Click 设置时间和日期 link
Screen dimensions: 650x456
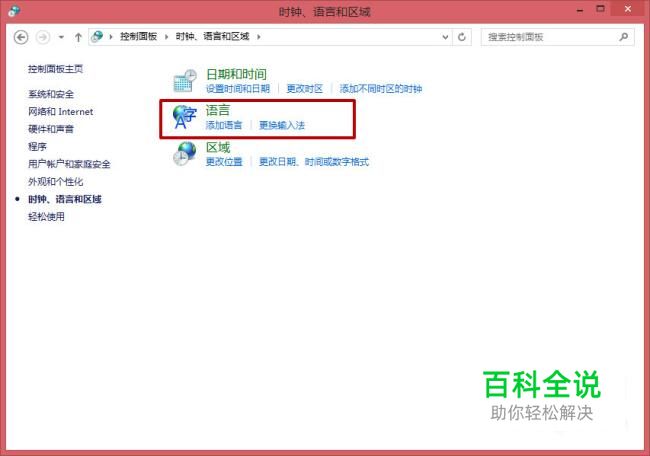[x=238, y=89]
